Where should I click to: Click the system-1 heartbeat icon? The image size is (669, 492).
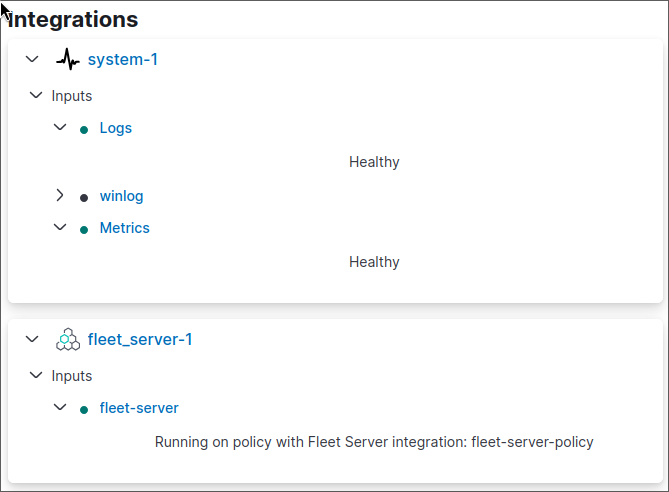67,59
